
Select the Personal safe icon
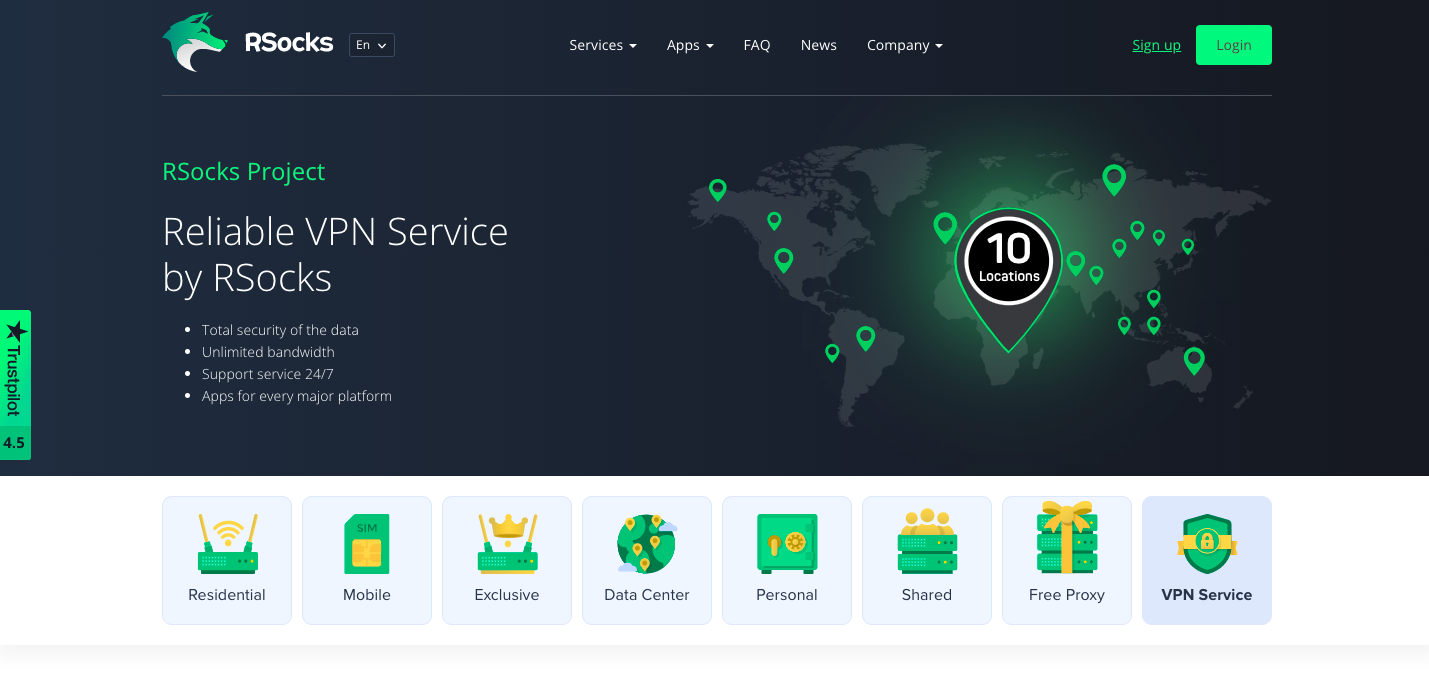[787, 544]
